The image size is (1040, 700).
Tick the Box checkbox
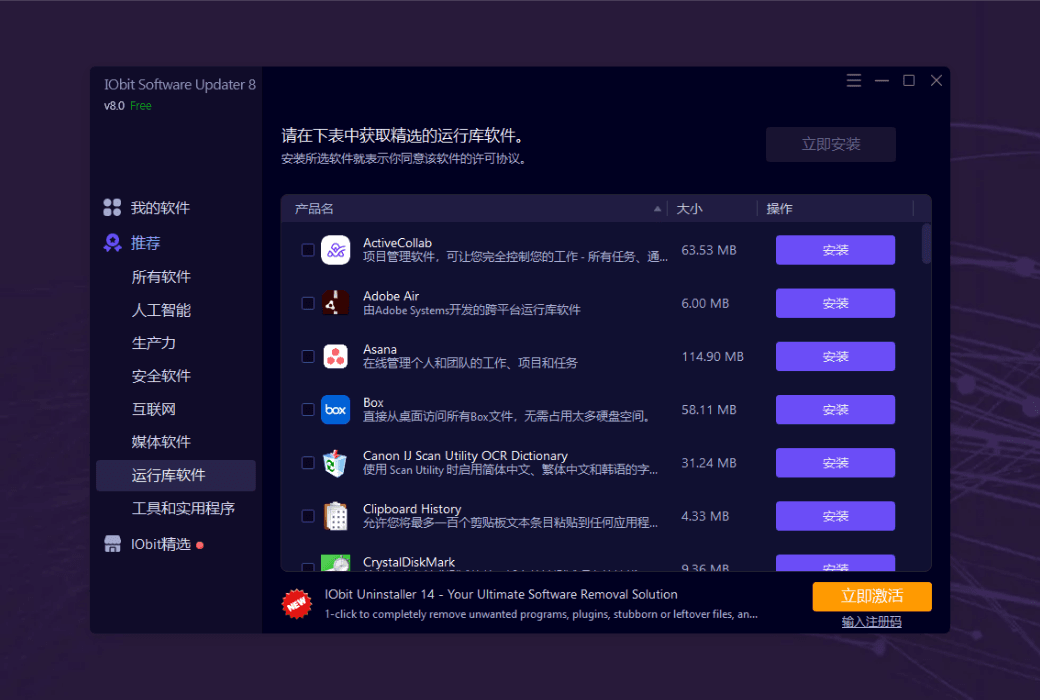pos(308,409)
